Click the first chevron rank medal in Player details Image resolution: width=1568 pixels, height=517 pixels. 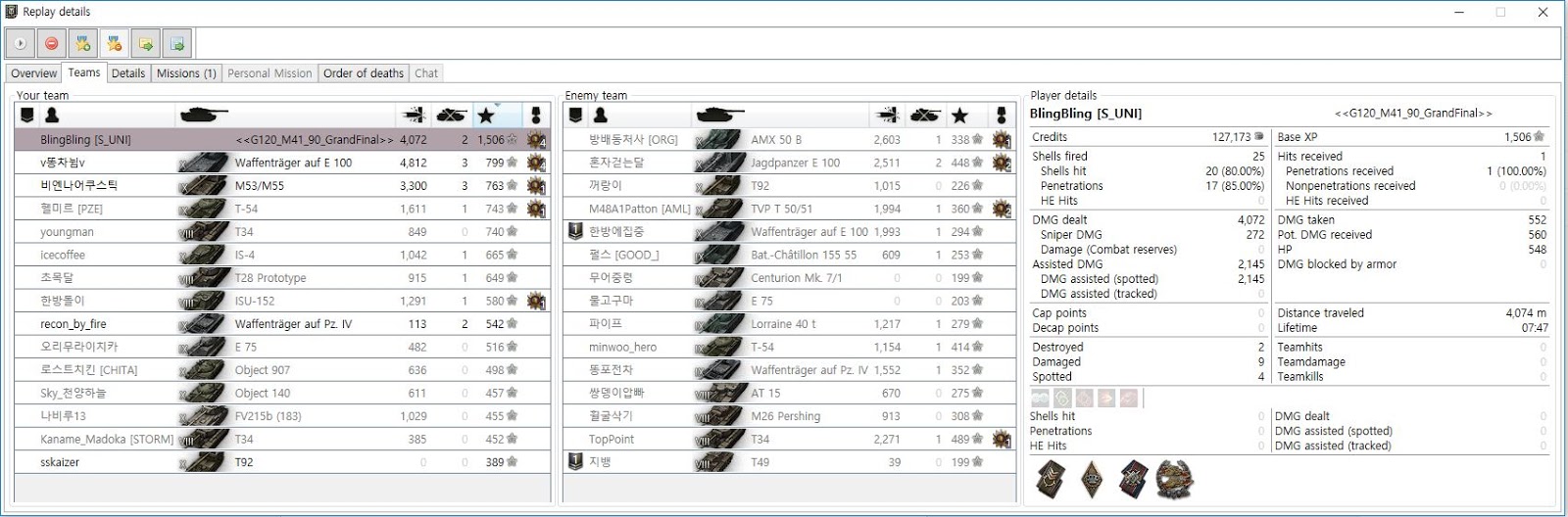click(x=1052, y=480)
